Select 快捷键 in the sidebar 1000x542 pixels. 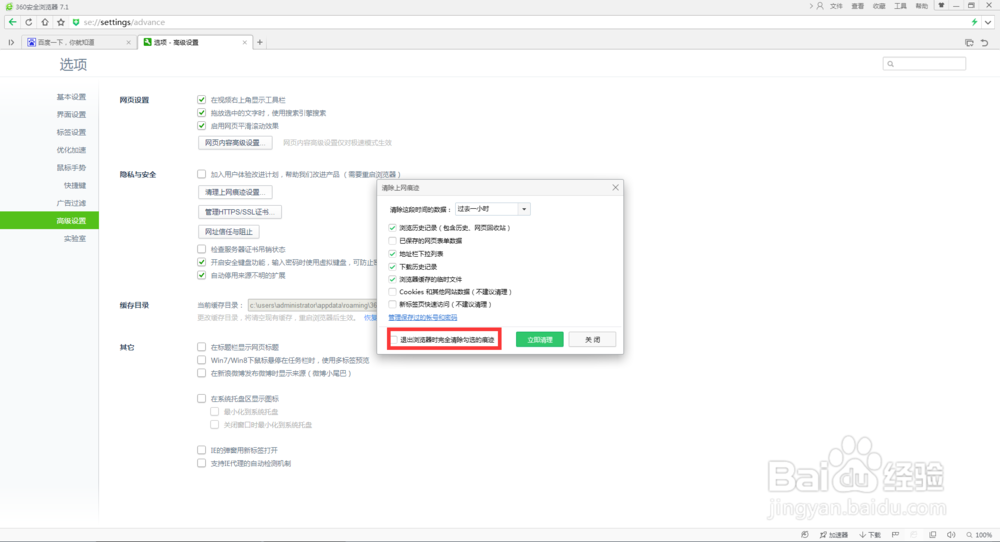coord(75,186)
